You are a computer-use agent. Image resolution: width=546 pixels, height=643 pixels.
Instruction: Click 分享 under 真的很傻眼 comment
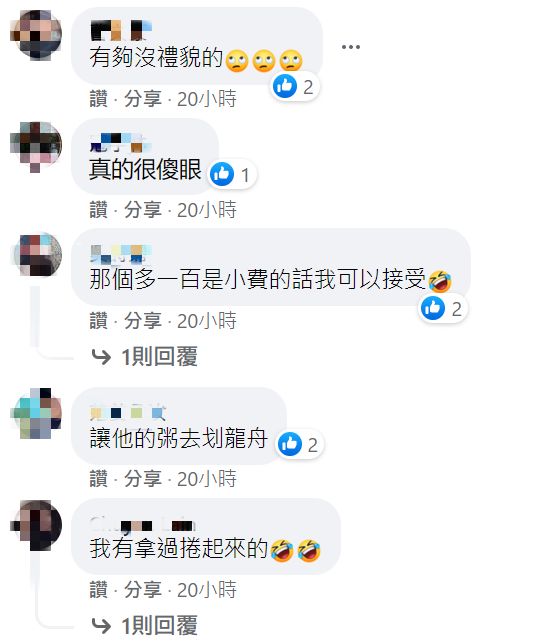click(143, 210)
